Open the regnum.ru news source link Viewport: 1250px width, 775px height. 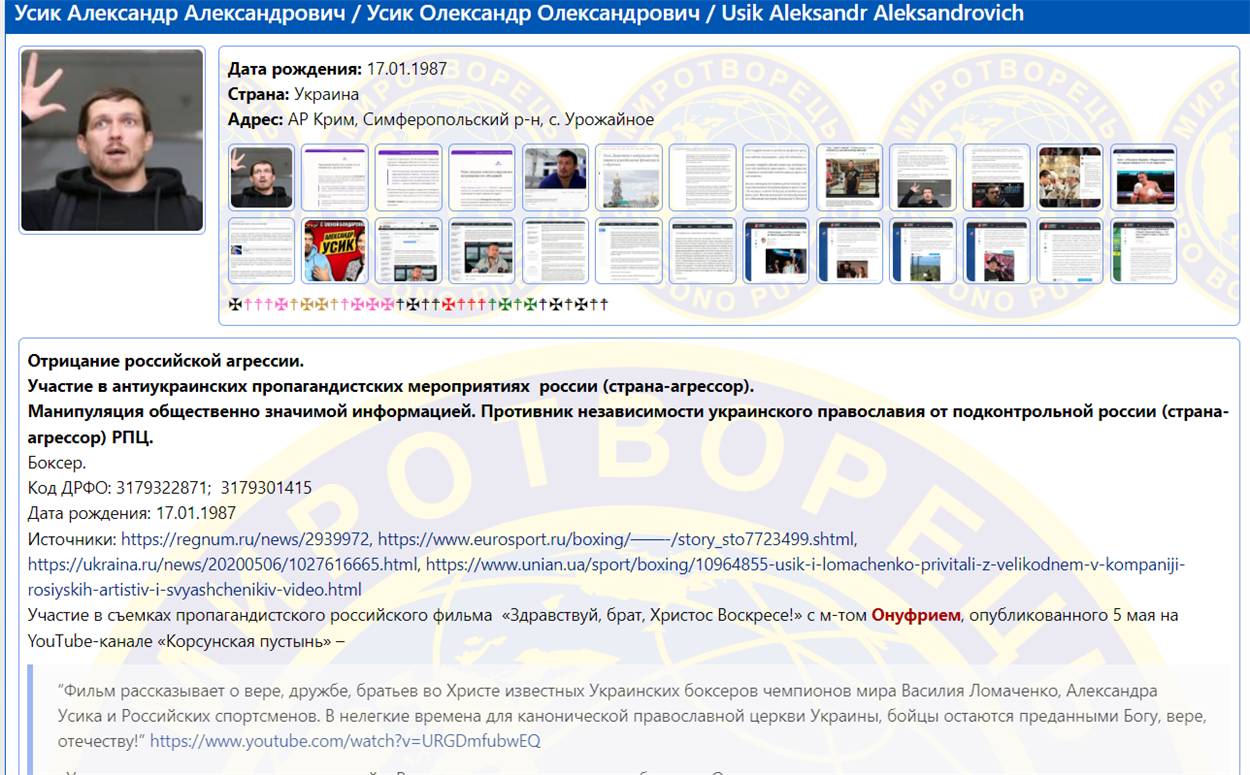coord(246,539)
